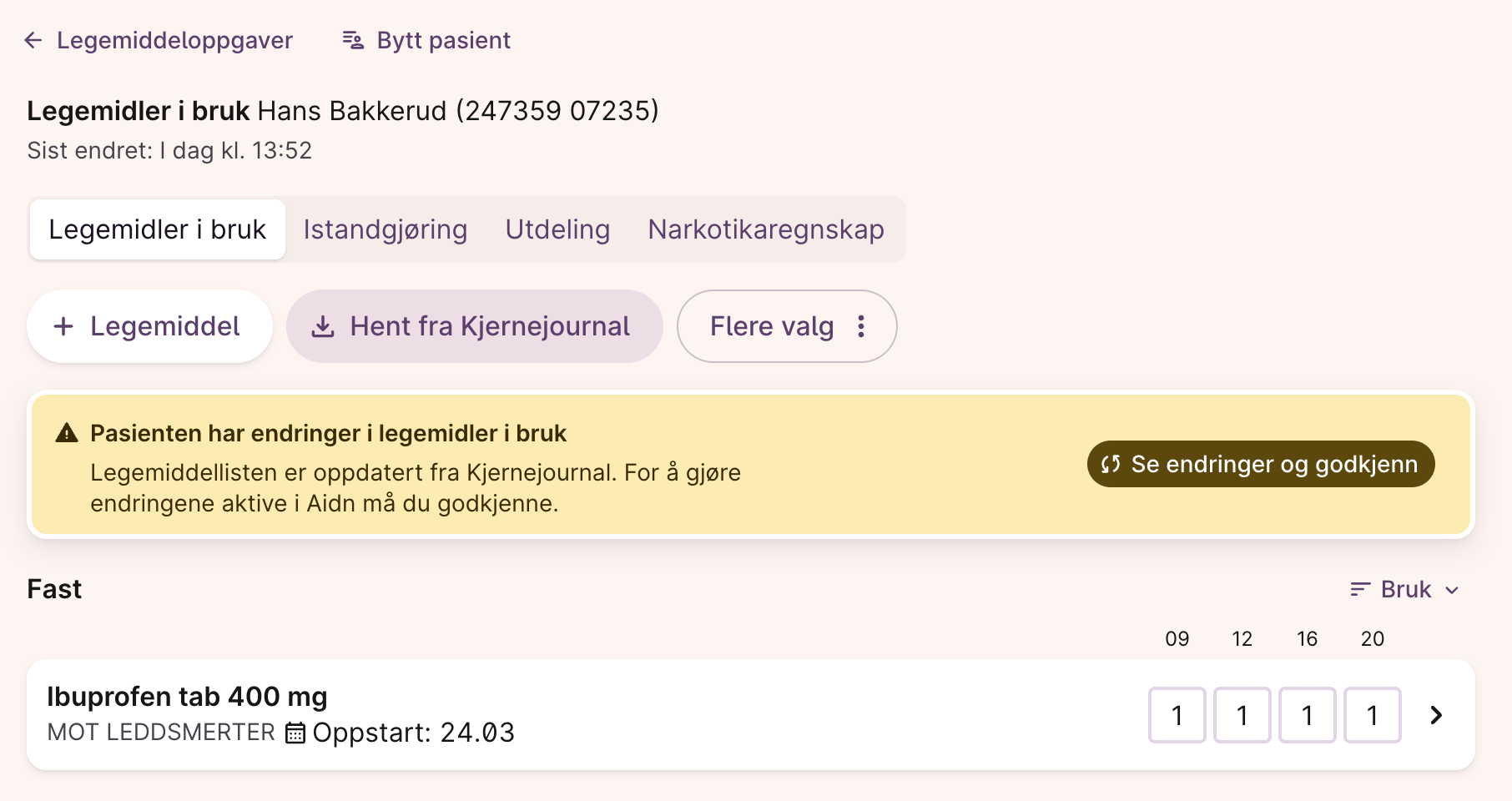Open the Flere valg menu
1512x801 pixels.
[786, 326]
